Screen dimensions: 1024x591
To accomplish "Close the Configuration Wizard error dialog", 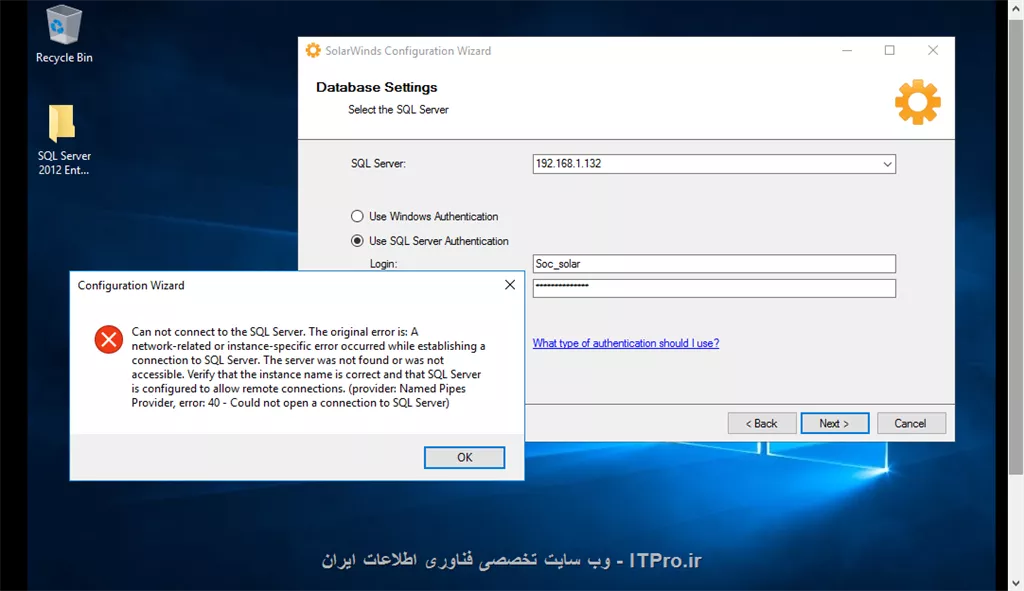I will (510, 285).
